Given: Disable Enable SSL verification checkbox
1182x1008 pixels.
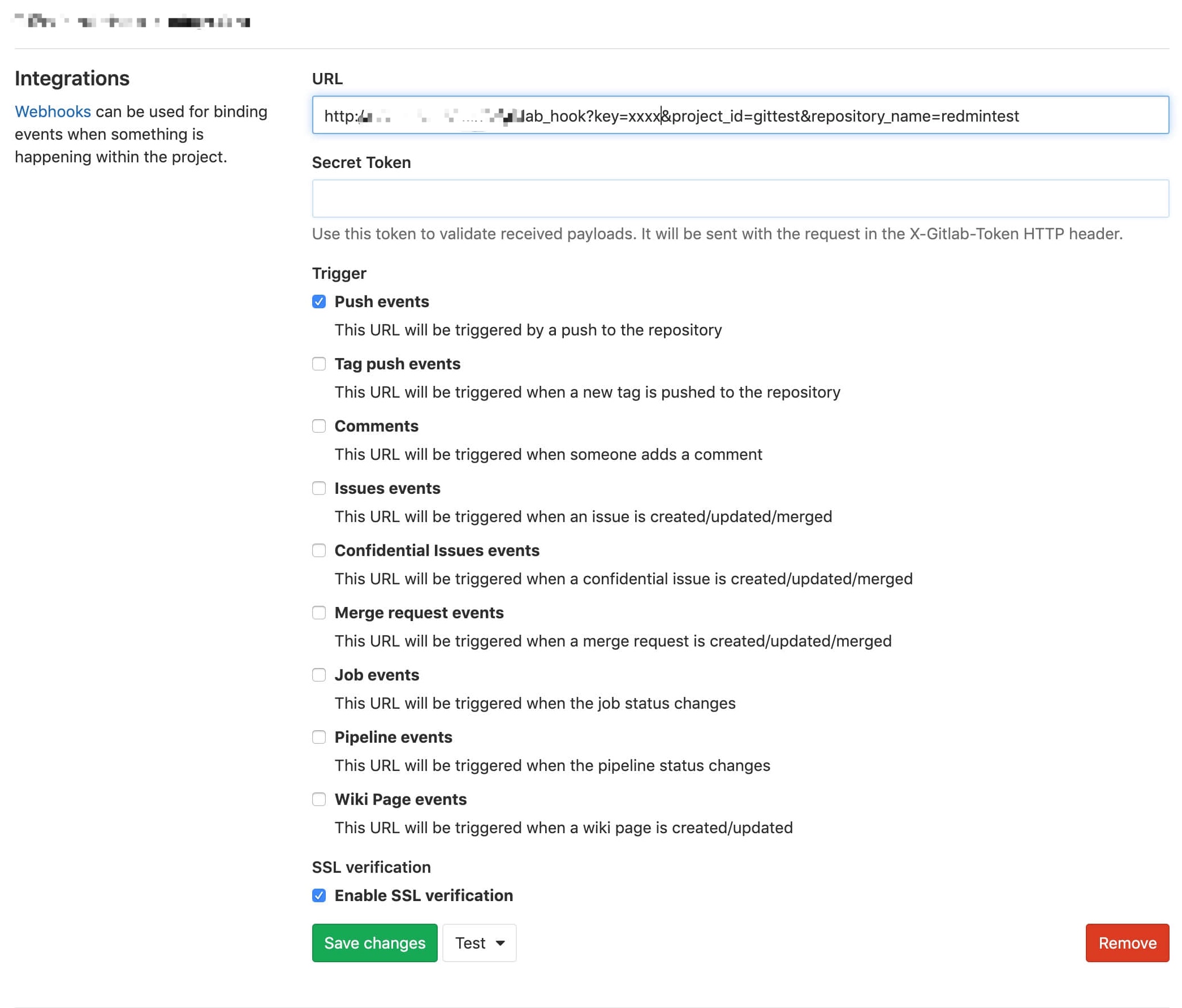Looking at the screenshot, I should 319,895.
